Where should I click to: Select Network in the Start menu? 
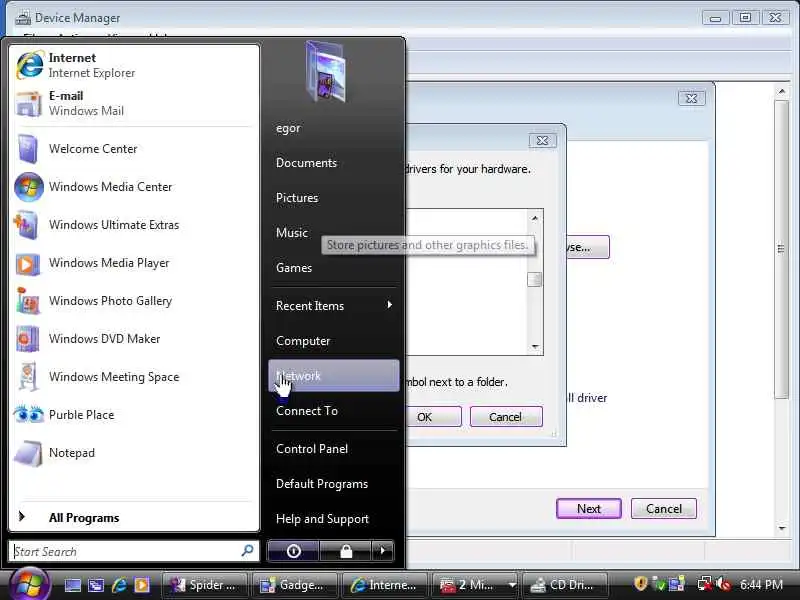334,376
